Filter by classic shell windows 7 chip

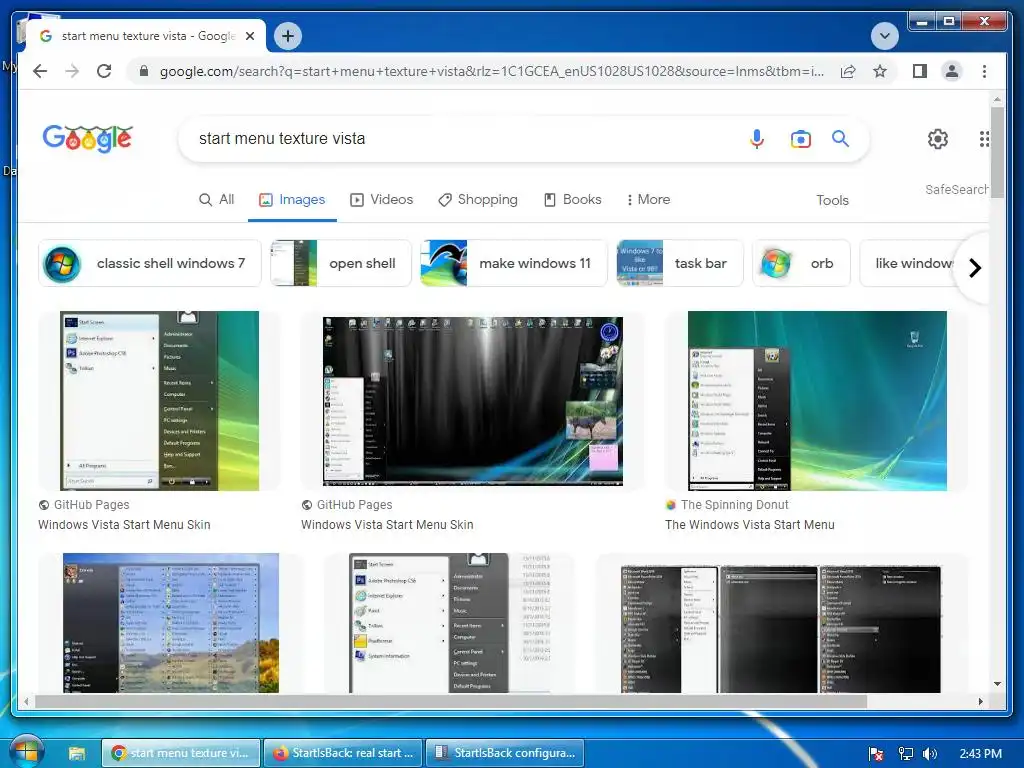[x=150, y=263]
